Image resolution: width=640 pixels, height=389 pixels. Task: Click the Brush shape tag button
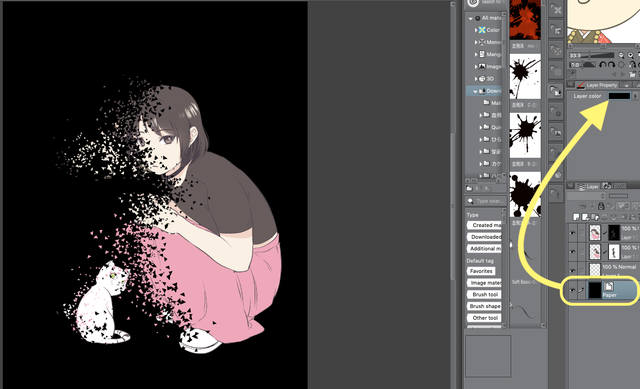point(484,306)
